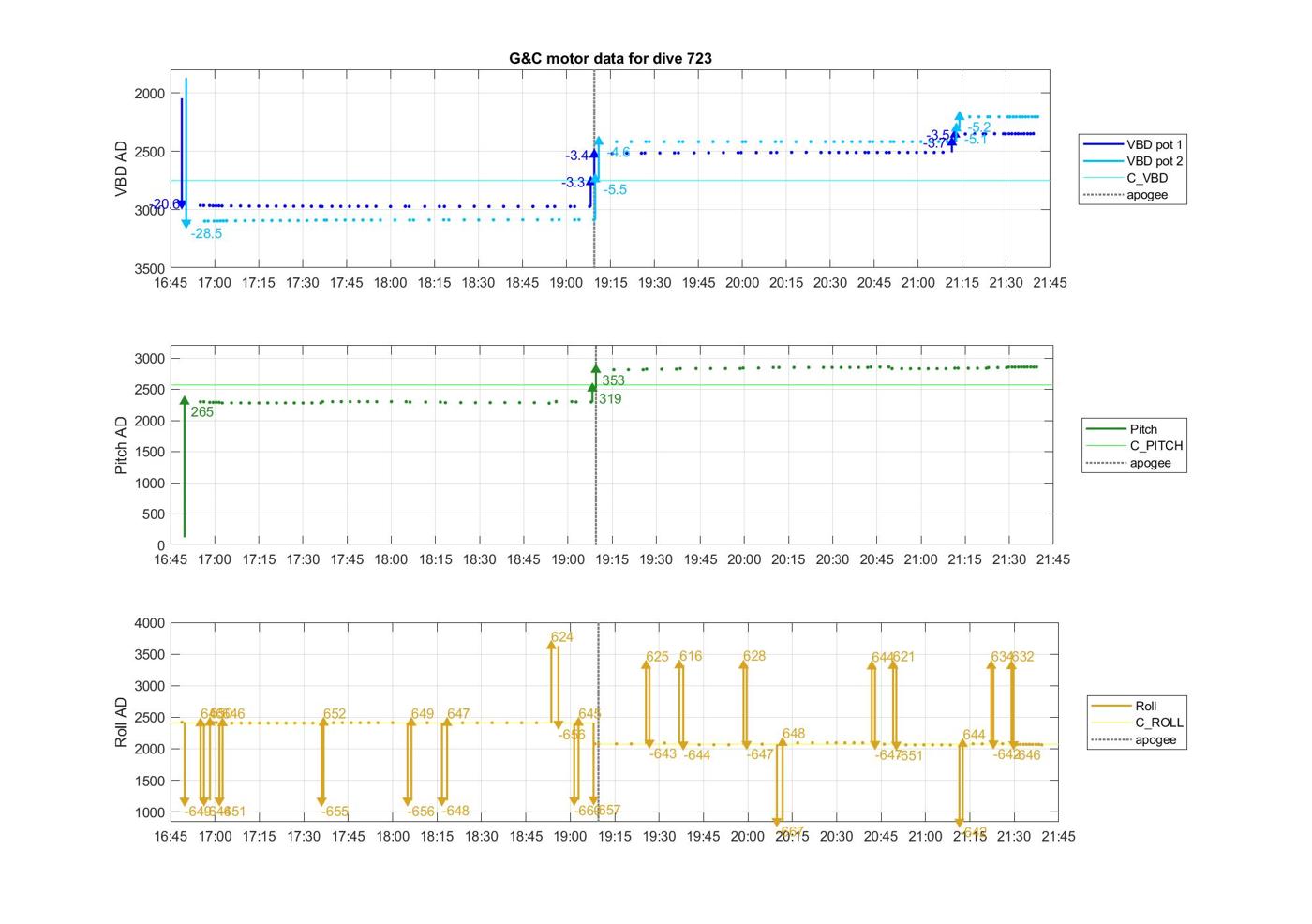This screenshot has height=924, width=1312.
Task: Click the '4000' tick on Roll axis
Action: (150, 623)
